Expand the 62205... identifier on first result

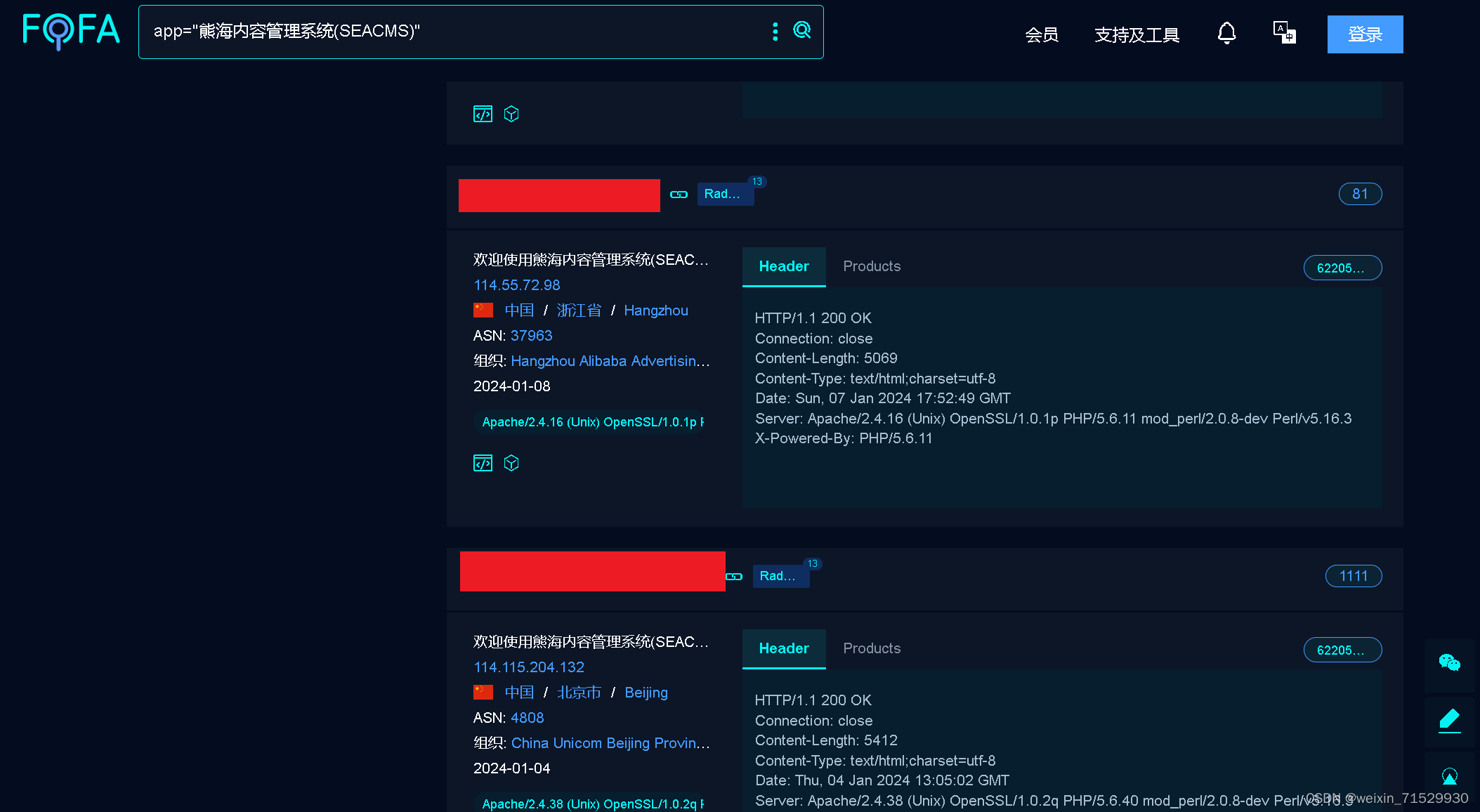[x=1342, y=267]
